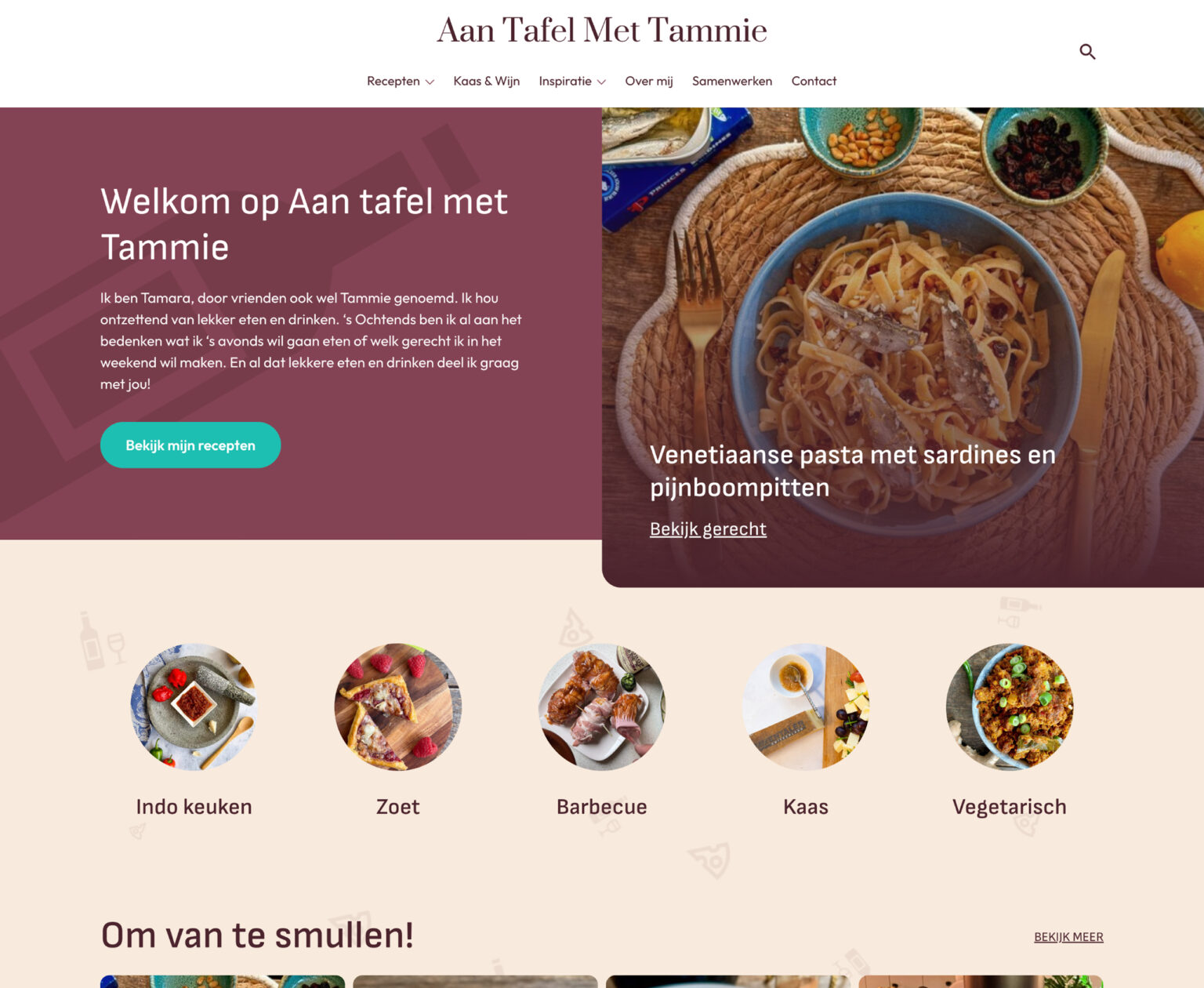Select the Indo keuken circular image
The height and width of the screenshot is (988, 1204).
(x=194, y=706)
